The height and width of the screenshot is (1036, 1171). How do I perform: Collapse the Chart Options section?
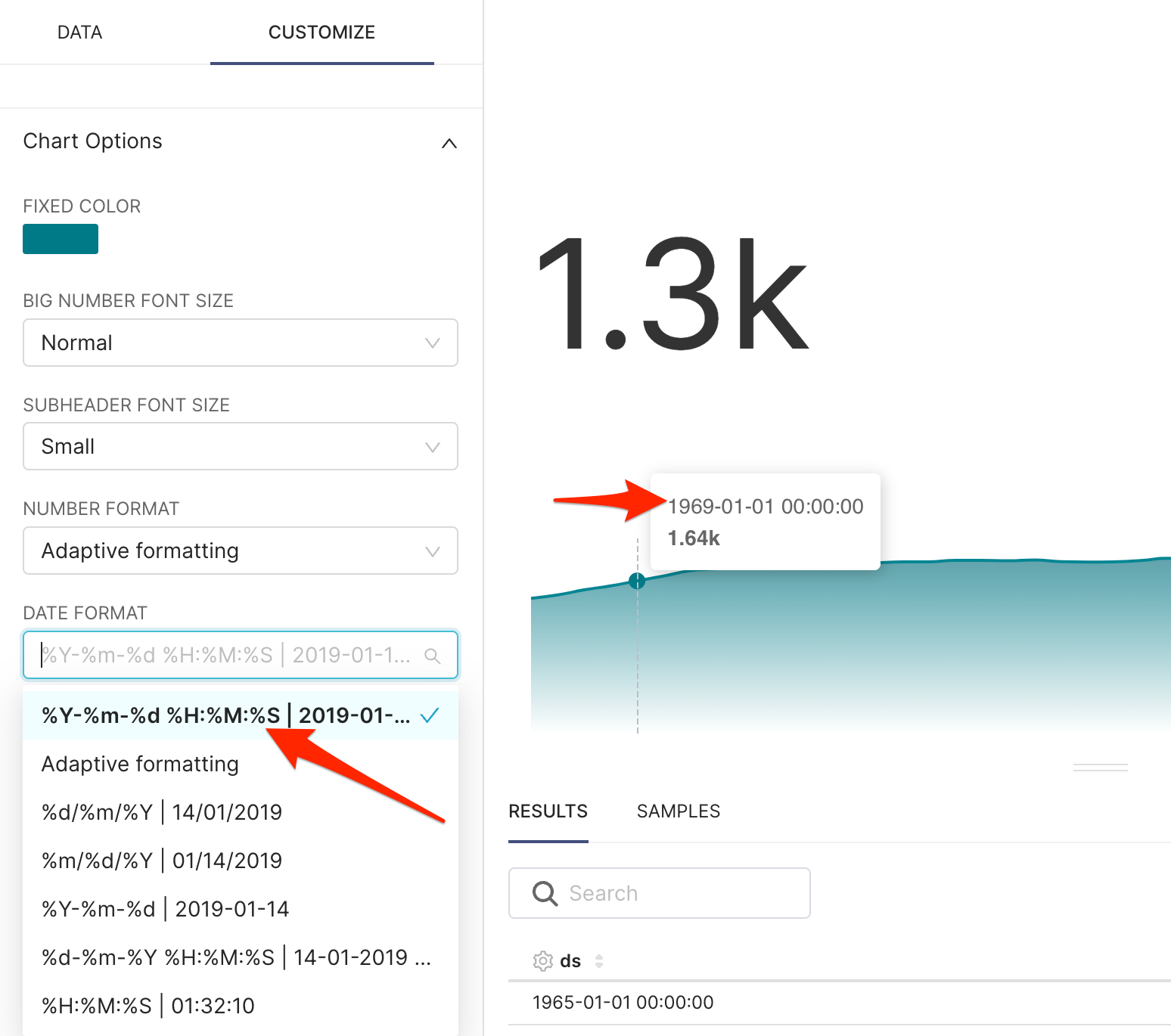click(449, 144)
